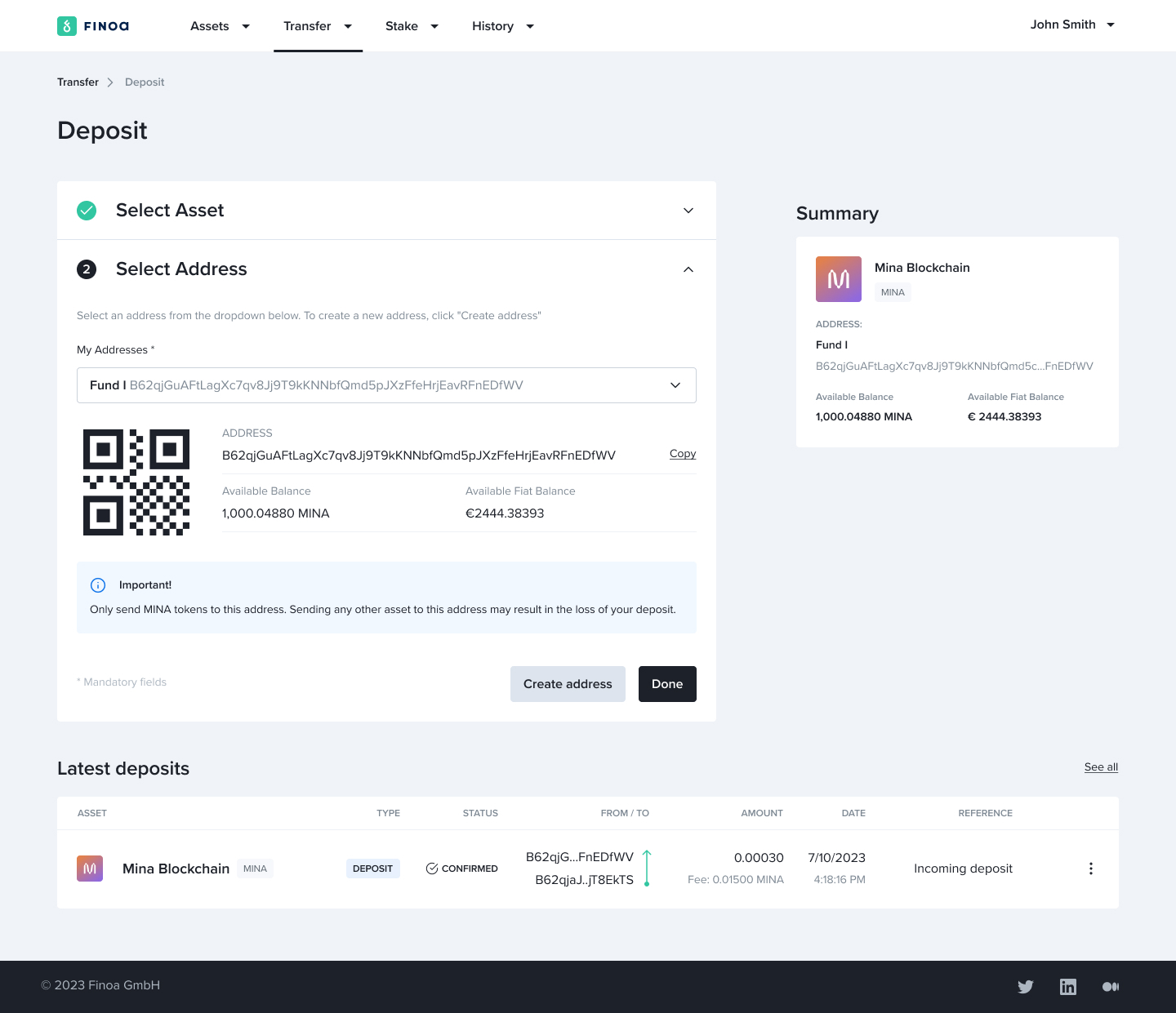The width and height of the screenshot is (1176, 1013).
Task: Click the Create address button
Action: click(568, 684)
